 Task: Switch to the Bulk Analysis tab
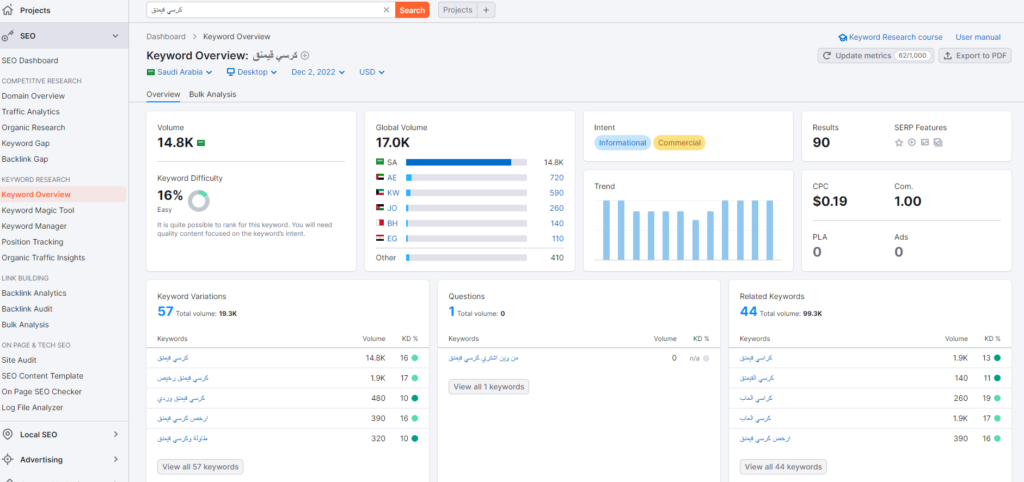(212, 94)
